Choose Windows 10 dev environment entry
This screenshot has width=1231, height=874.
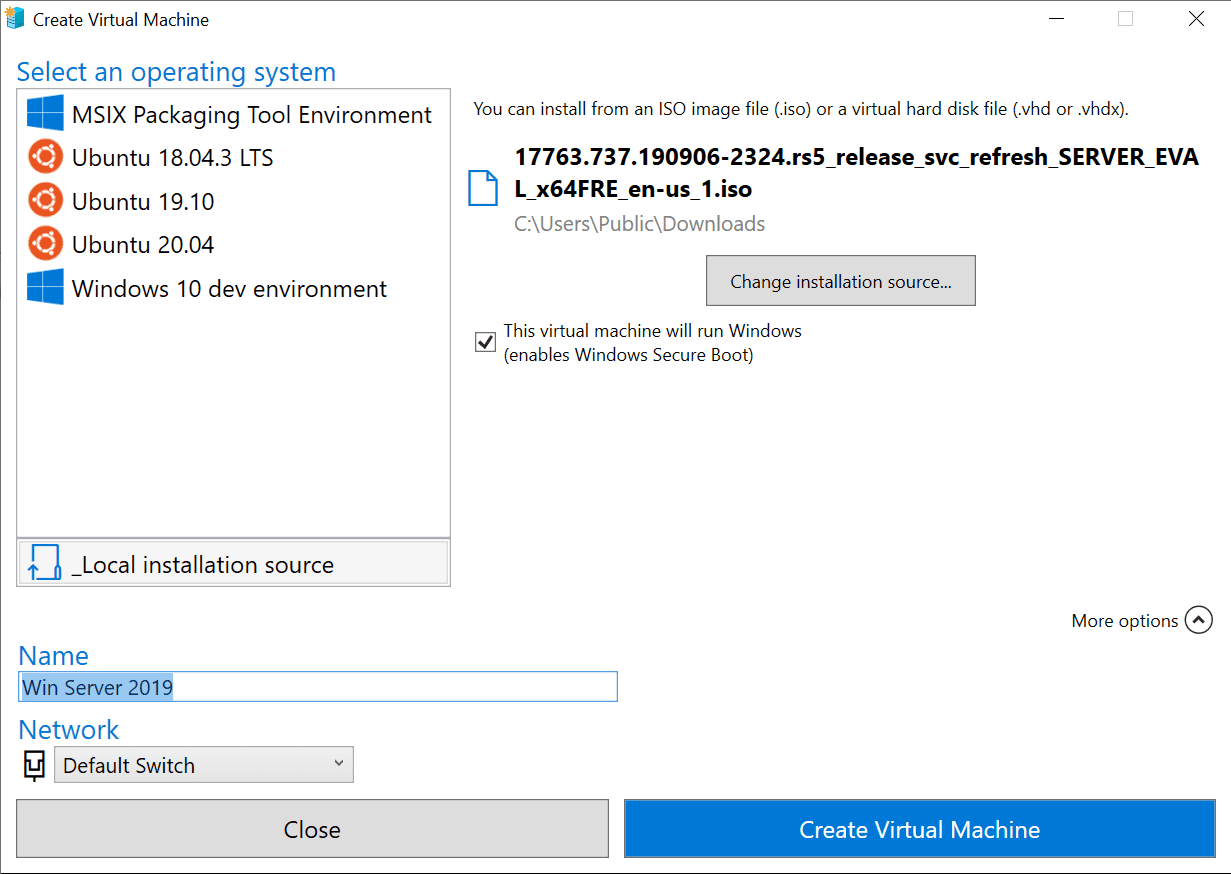click(x=227, y=288)
